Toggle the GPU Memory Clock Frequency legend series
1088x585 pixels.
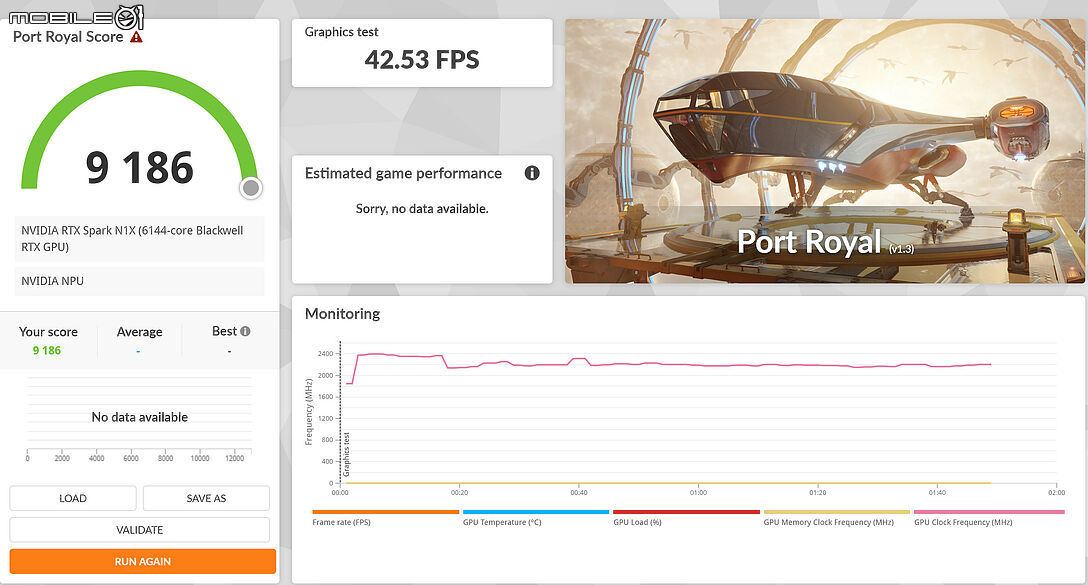(836, 518)
